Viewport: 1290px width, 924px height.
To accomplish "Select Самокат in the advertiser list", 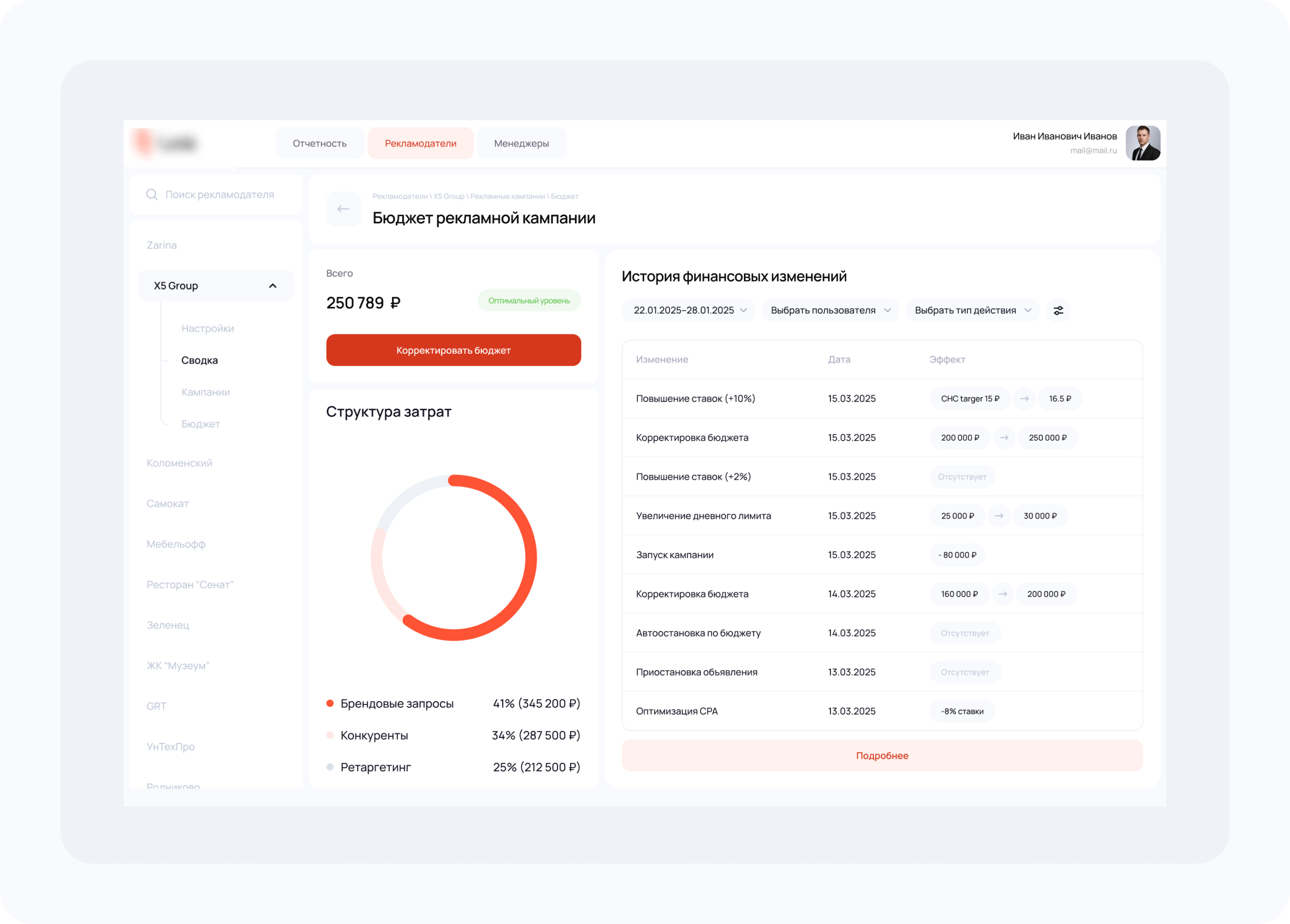I will [168, 503].
